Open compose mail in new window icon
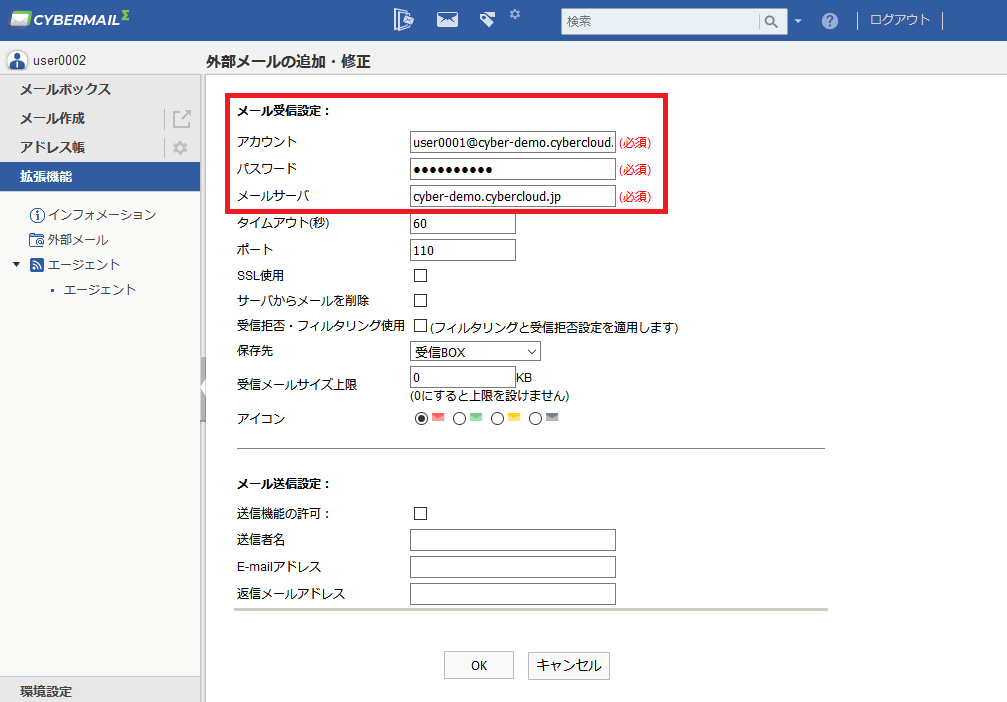 pyautogui.click(x=182, y=119)
